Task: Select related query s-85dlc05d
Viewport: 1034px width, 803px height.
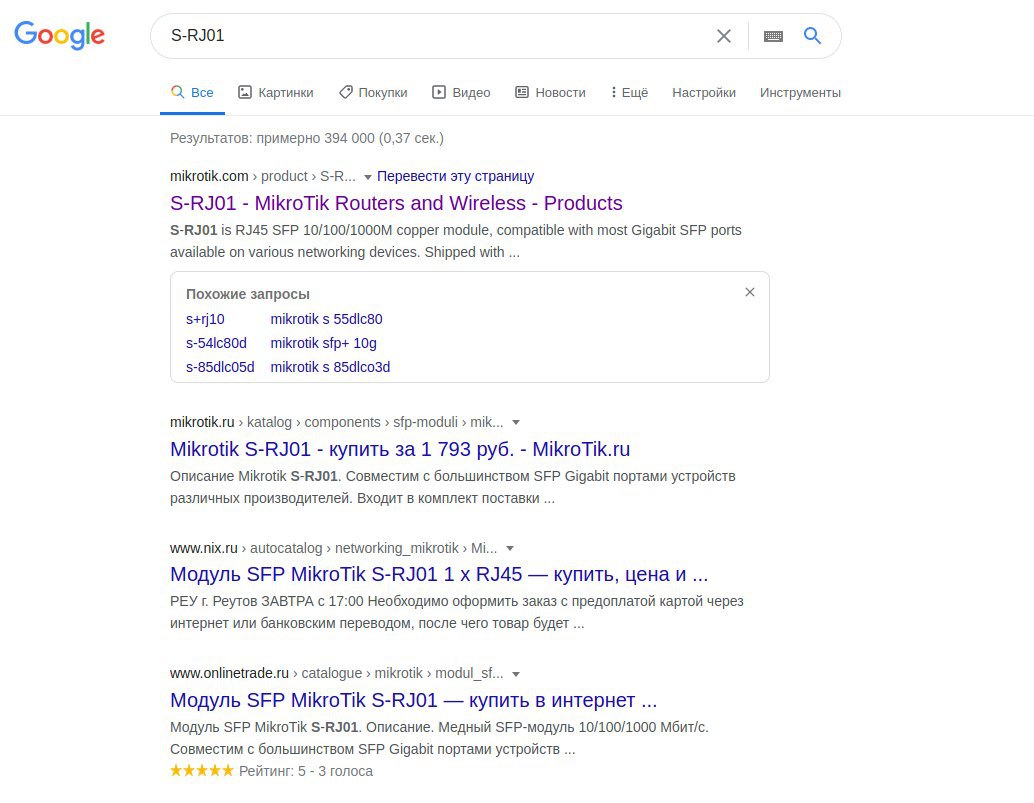Action: 220,367
